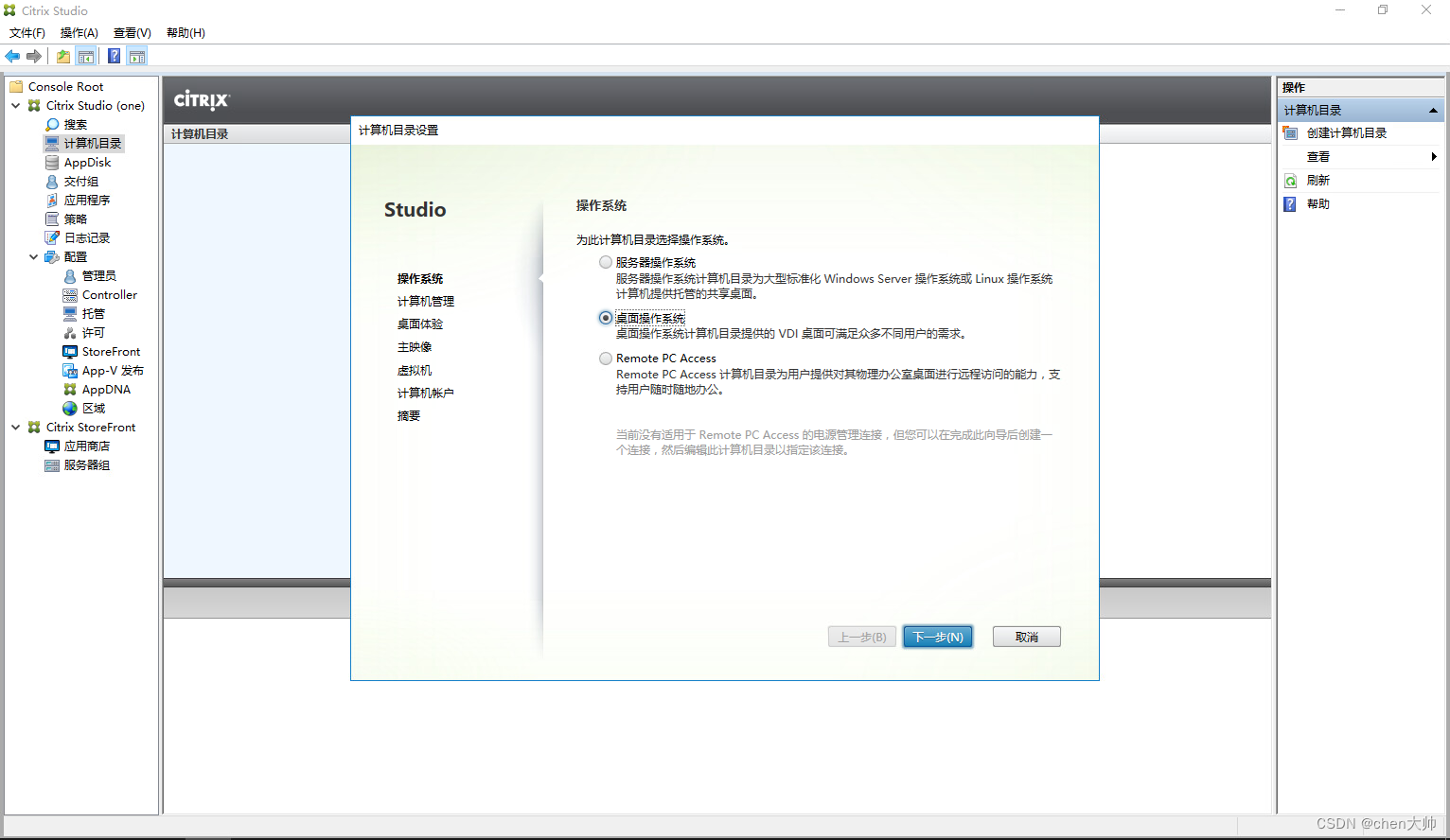Image resolution: width=1450 pixels, height=840 pixels.
Task: Click the 取消 button
Action: click(1027, 637)
